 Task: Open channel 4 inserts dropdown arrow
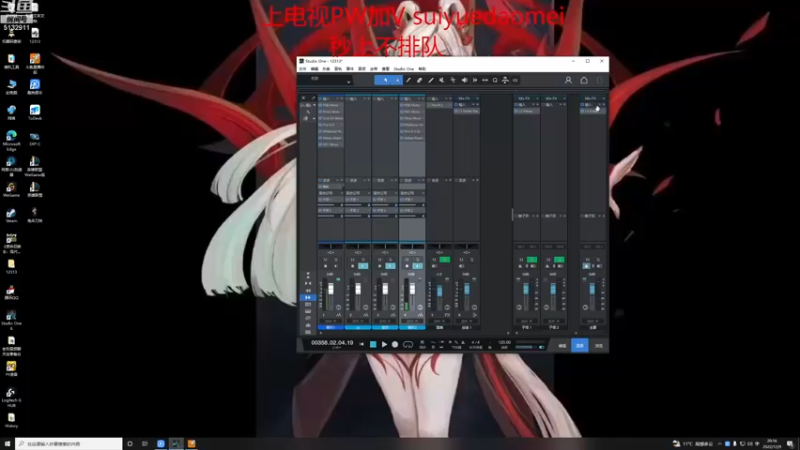tap(418, 98)
